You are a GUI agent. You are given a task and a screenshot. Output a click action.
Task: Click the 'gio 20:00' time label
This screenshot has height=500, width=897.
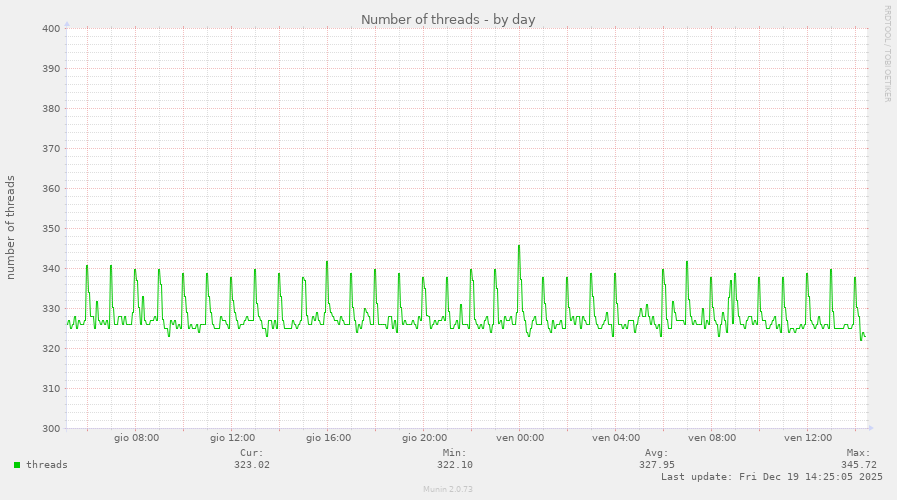pyautogui.click(x=424, y=438)
